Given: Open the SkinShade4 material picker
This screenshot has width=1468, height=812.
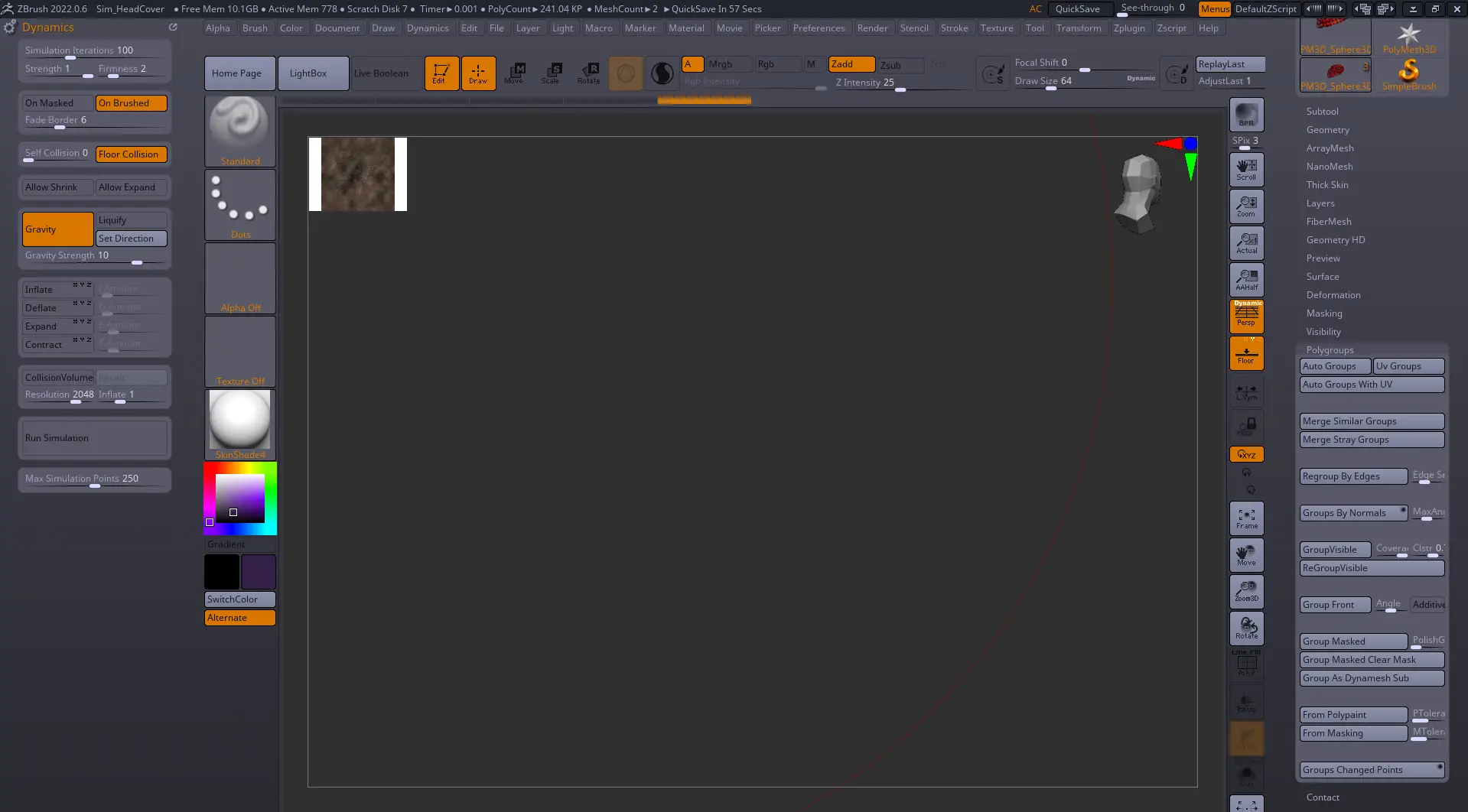Looking at the screenshot, I should point(240,425).
